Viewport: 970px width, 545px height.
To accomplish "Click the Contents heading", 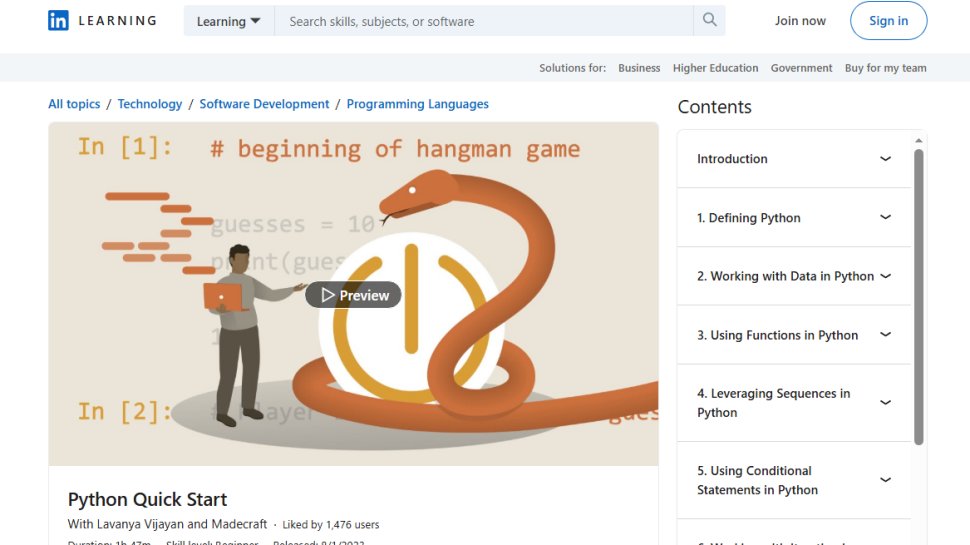I will (715, 107).
